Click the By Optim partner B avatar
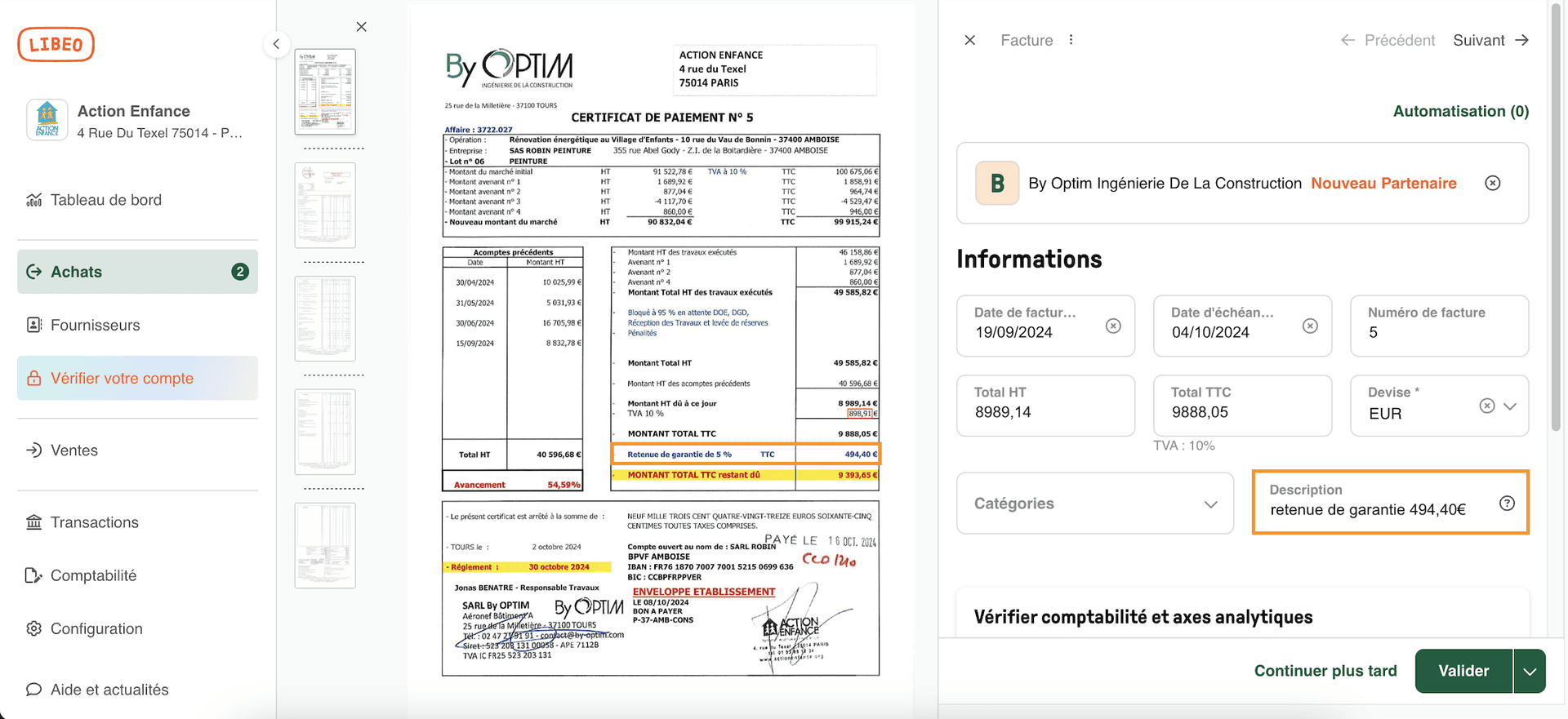The width and height of the screenshot is (1568, 719). [x=997, y=183]
